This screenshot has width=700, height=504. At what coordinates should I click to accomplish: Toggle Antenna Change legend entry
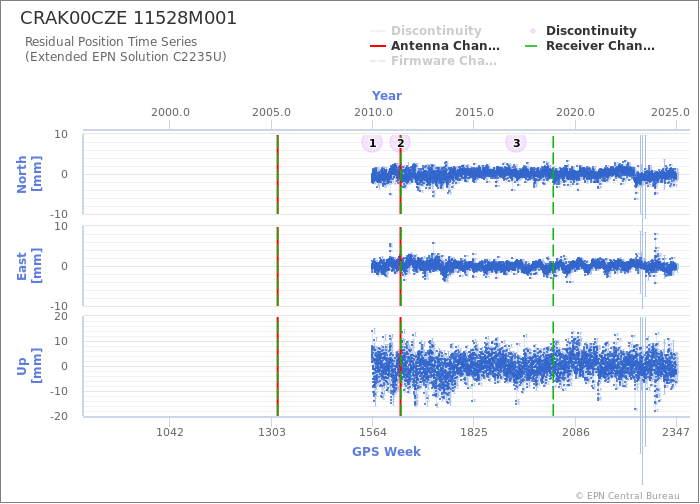[435, 46]
